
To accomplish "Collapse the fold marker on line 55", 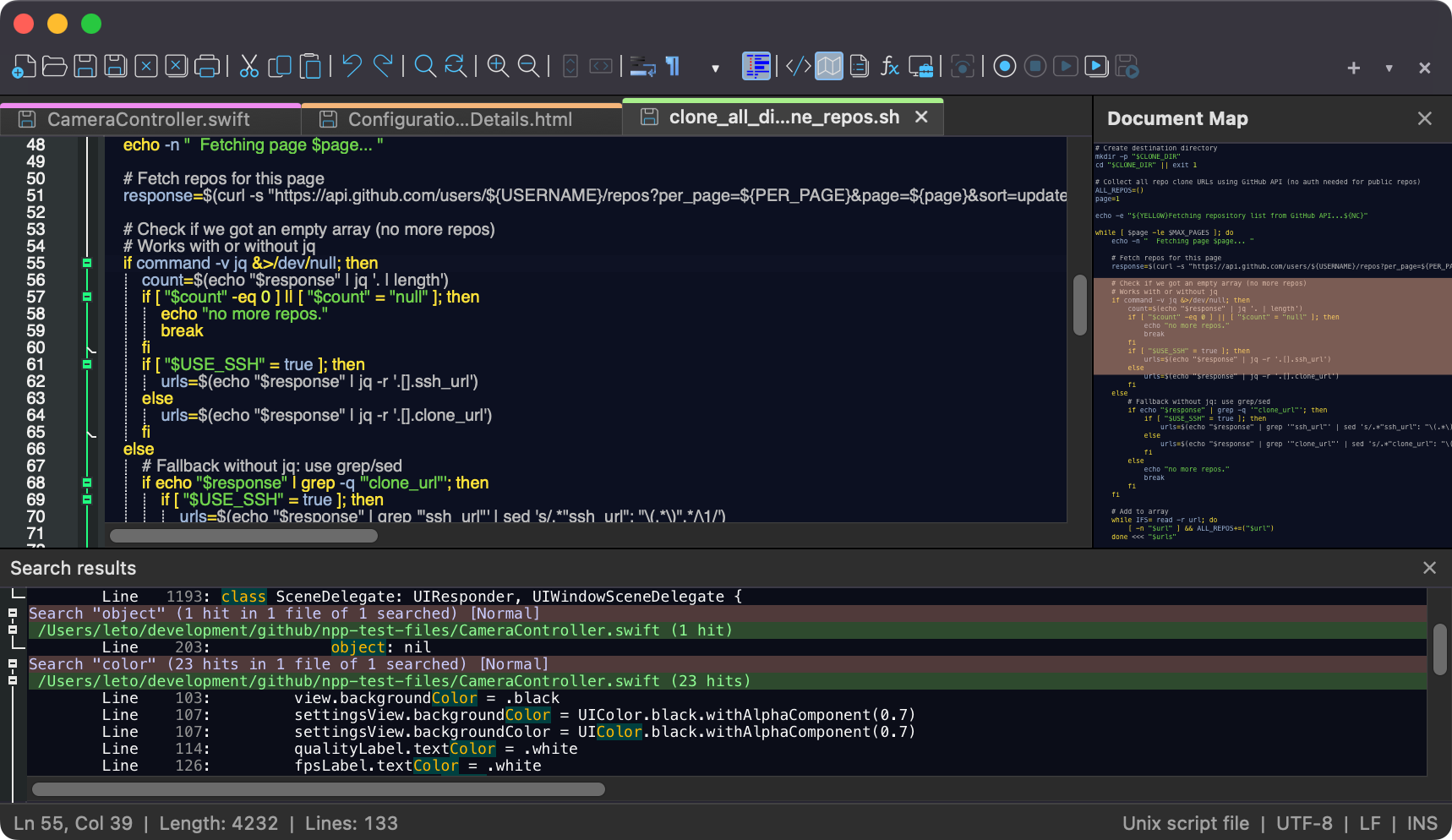I will 86,264.
